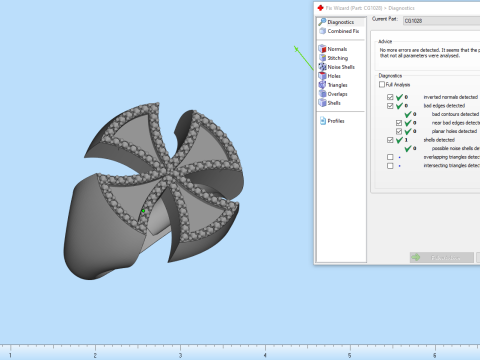Screen dimensions: 480x360
Task: Click the 'overlapping triangles' label
Action: pyautogui.click(x=452, y=157)
